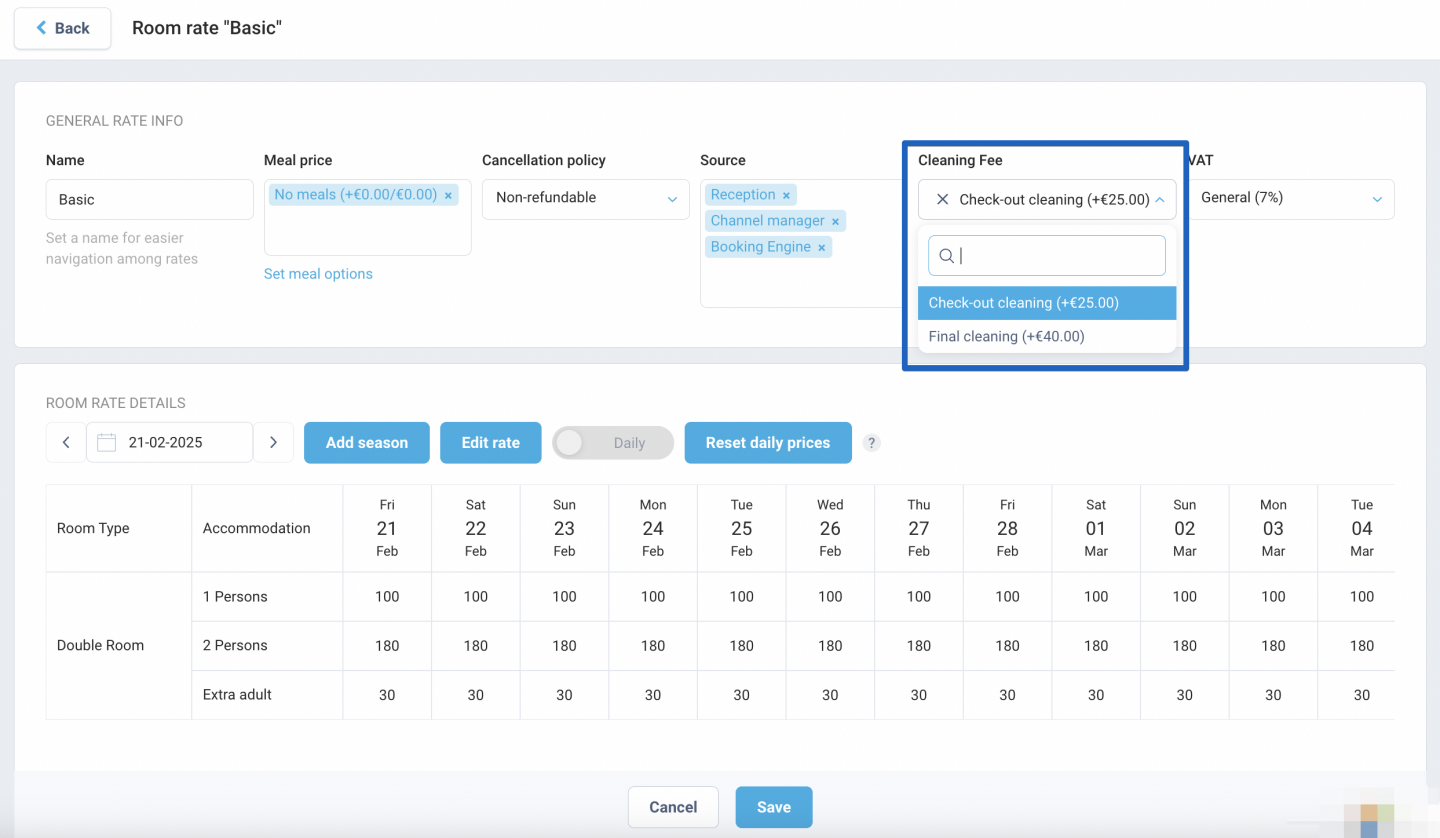The width and height of the screenshot is (1440, 838).
Task: Toggle the Daily switch
Action: (x=613, y=443)
